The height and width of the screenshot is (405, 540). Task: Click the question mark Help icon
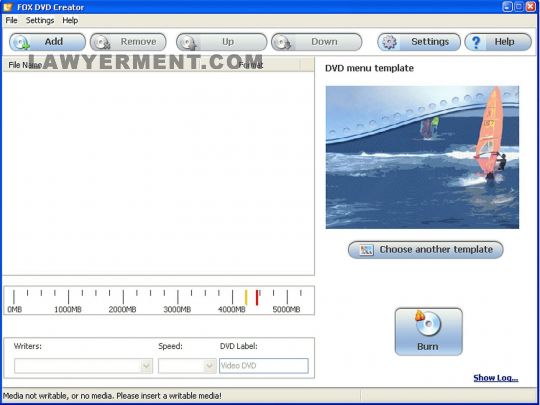pyautogui.click(x=476, y=42)
